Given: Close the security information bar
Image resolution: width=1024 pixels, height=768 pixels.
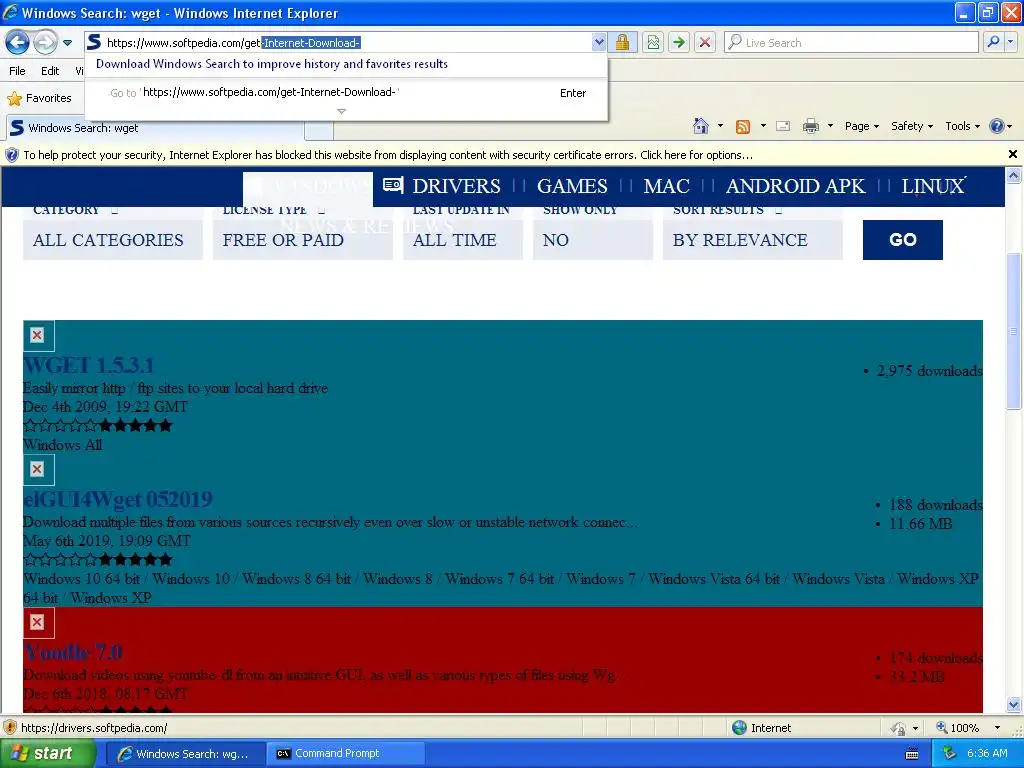Looking at the screenshot, I should tap(1012, 154).
